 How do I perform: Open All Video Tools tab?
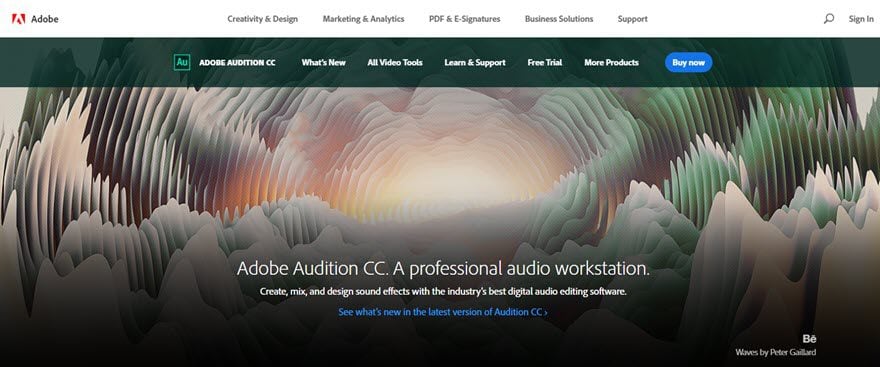[x=395, y=63]
